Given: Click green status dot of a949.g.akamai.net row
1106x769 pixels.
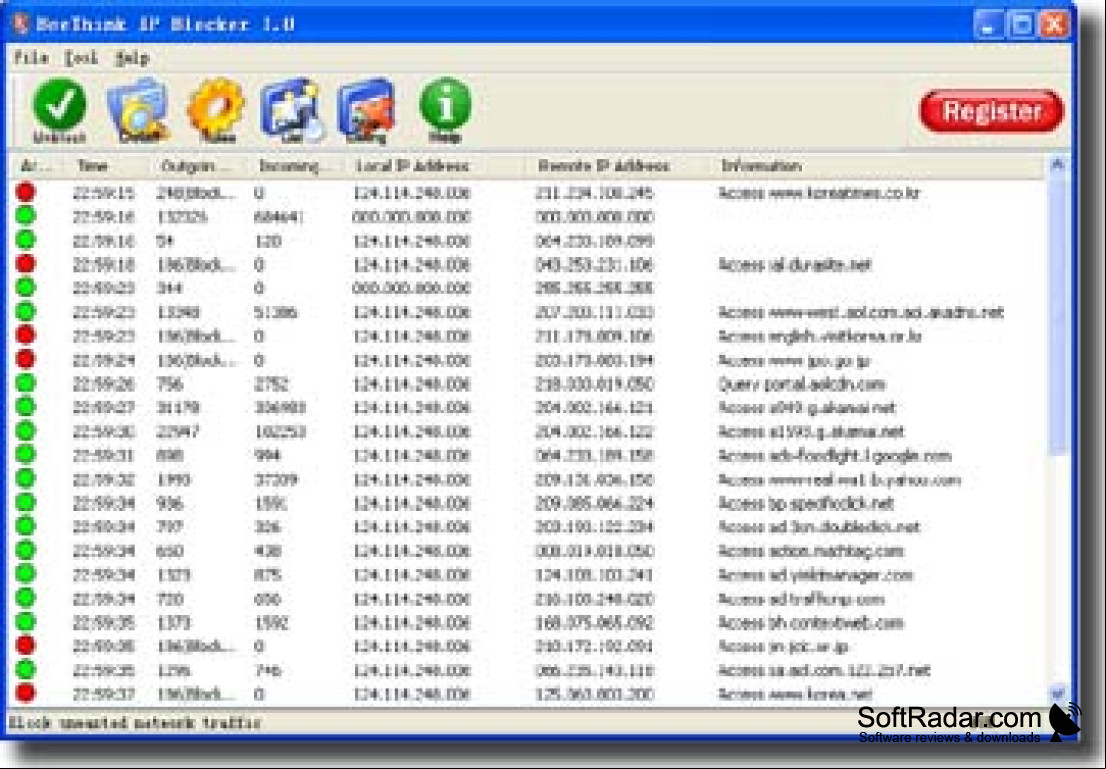Looking at the screenshot, I should (26, 407).
